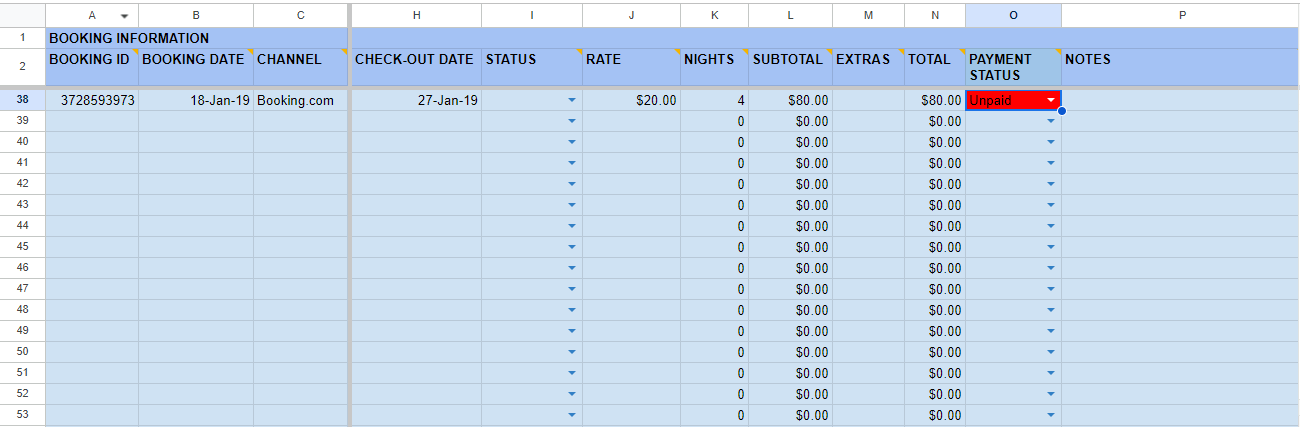Viewport: 1300px width, 427px height.
Task: Select row 45 header
Action: pyautogui.click(x=22, y=247)
